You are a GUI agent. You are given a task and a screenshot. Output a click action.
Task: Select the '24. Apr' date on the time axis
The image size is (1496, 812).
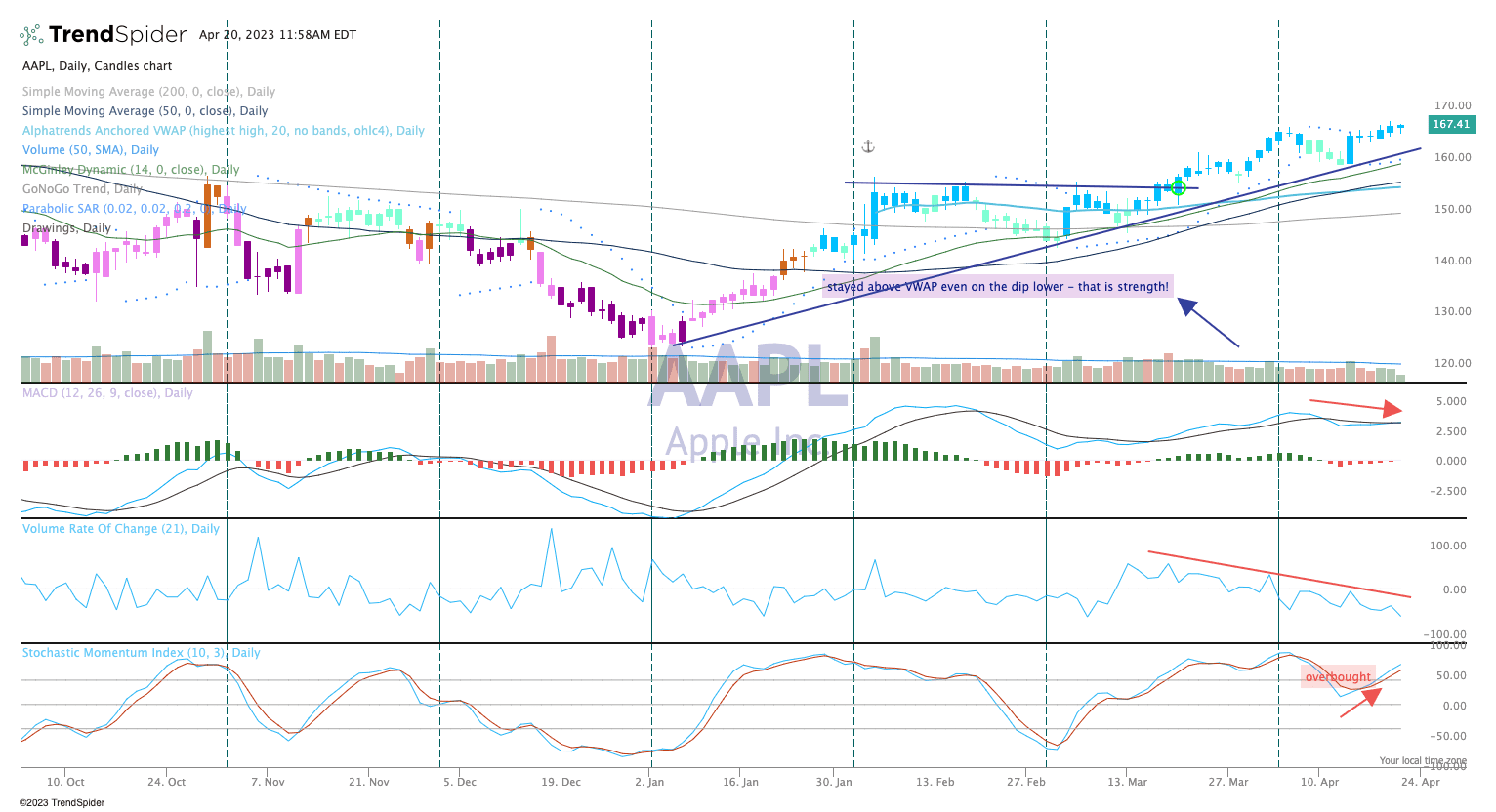coord(1421,782)
